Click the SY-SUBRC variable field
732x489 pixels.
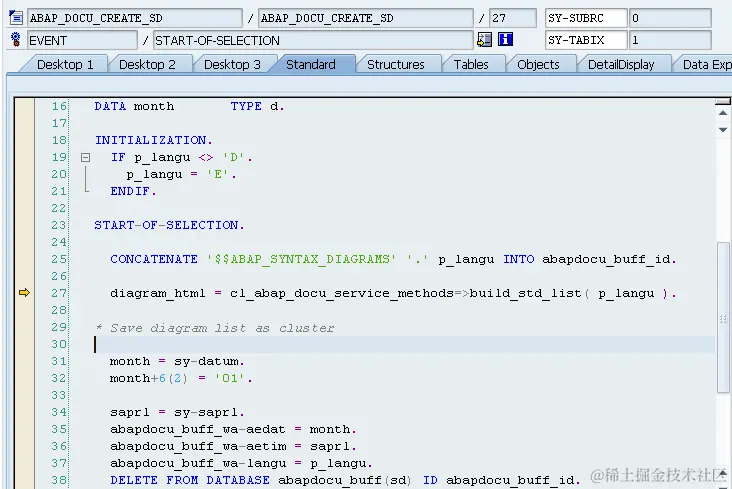[x=586, y=18]
